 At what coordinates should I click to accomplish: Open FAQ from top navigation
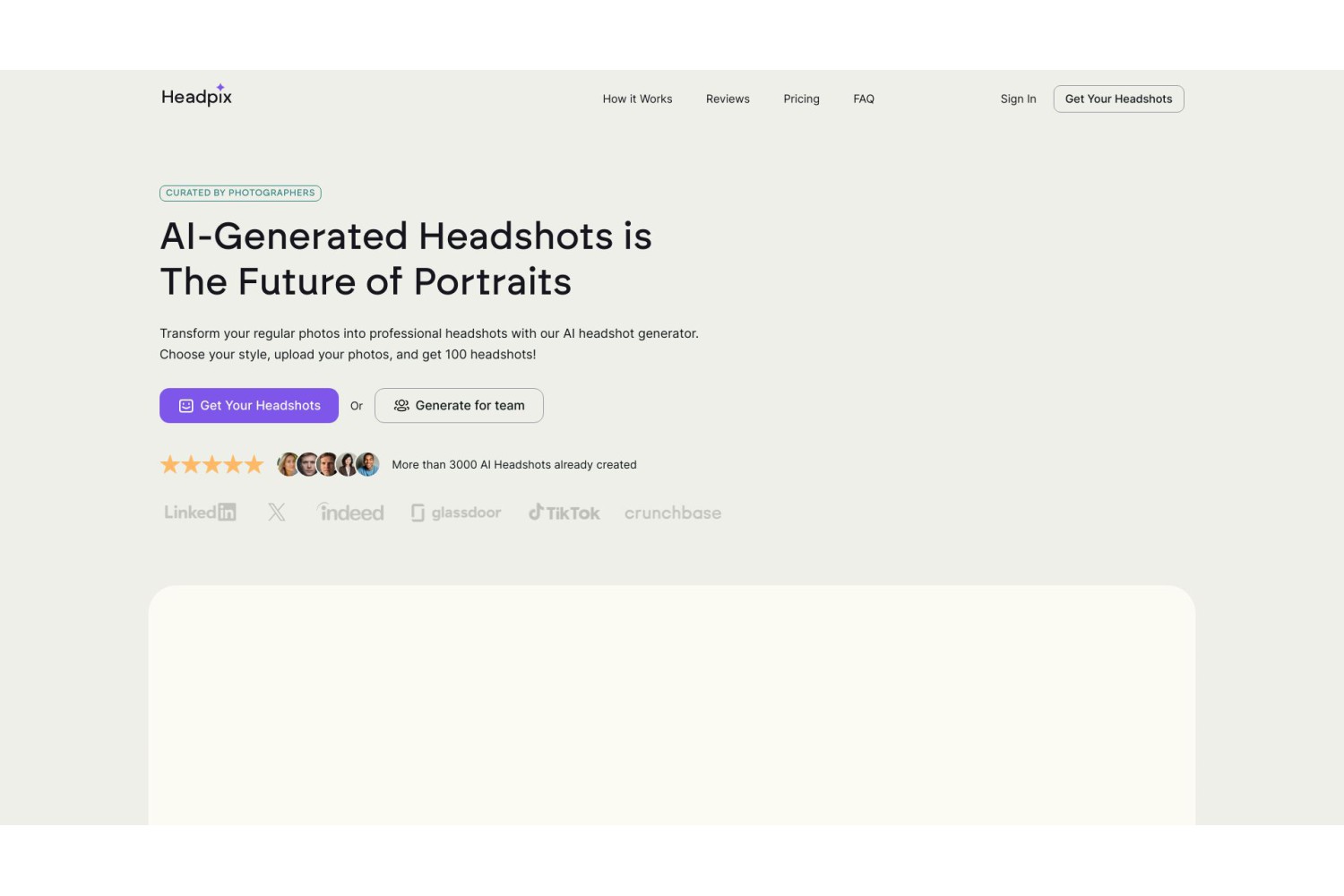864,99
